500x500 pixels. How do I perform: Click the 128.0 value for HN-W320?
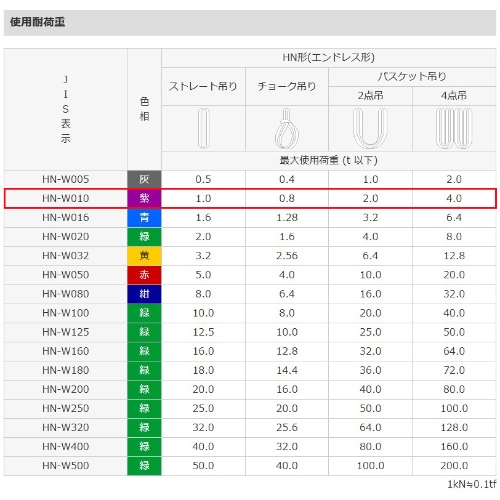click(x=454, y=427)
